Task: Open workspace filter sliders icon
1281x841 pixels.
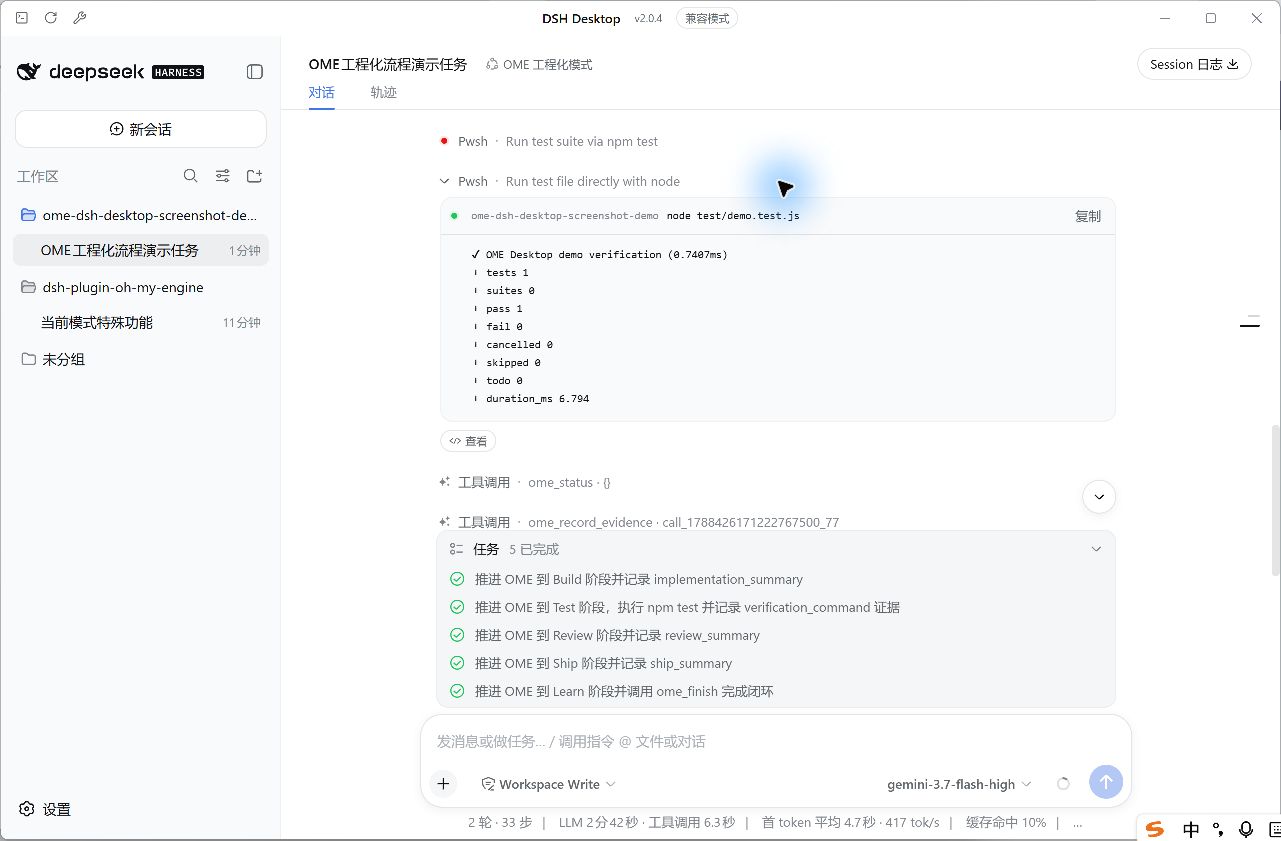Action: coord(223,176)
